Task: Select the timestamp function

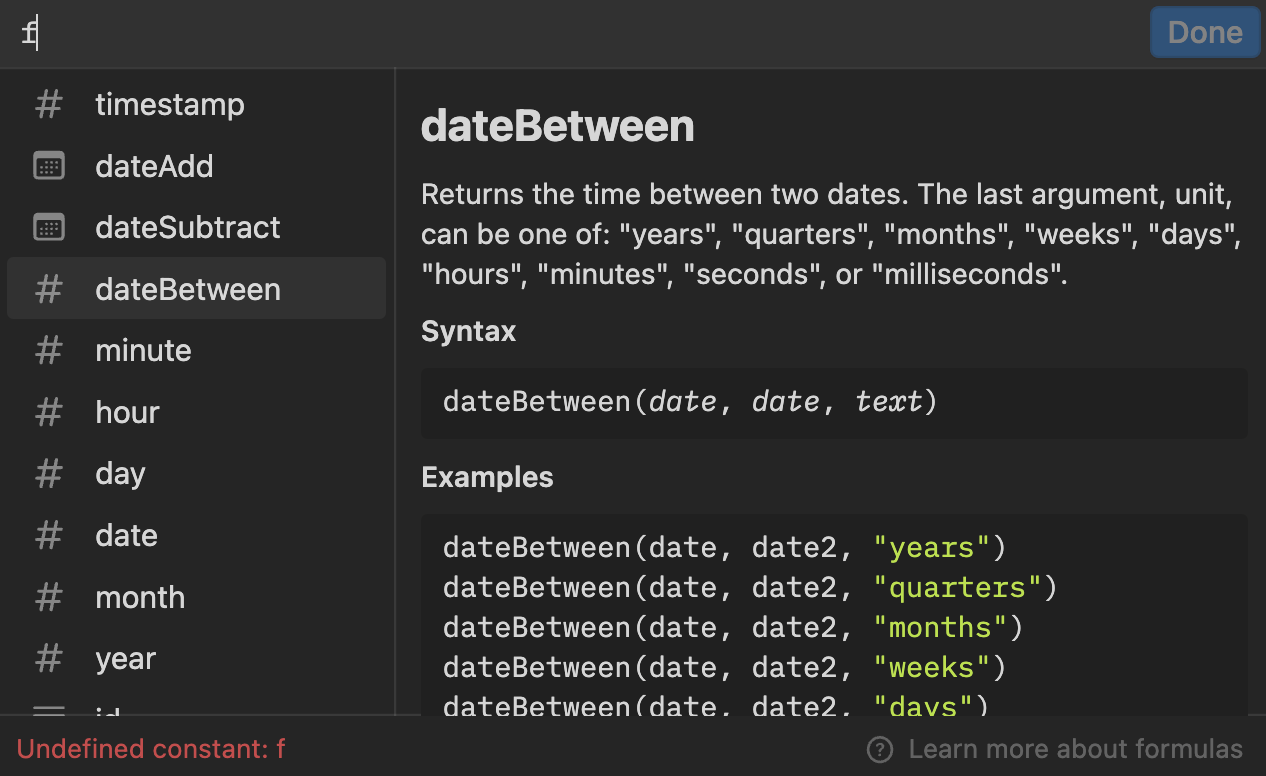Action: tap(169, 104)
